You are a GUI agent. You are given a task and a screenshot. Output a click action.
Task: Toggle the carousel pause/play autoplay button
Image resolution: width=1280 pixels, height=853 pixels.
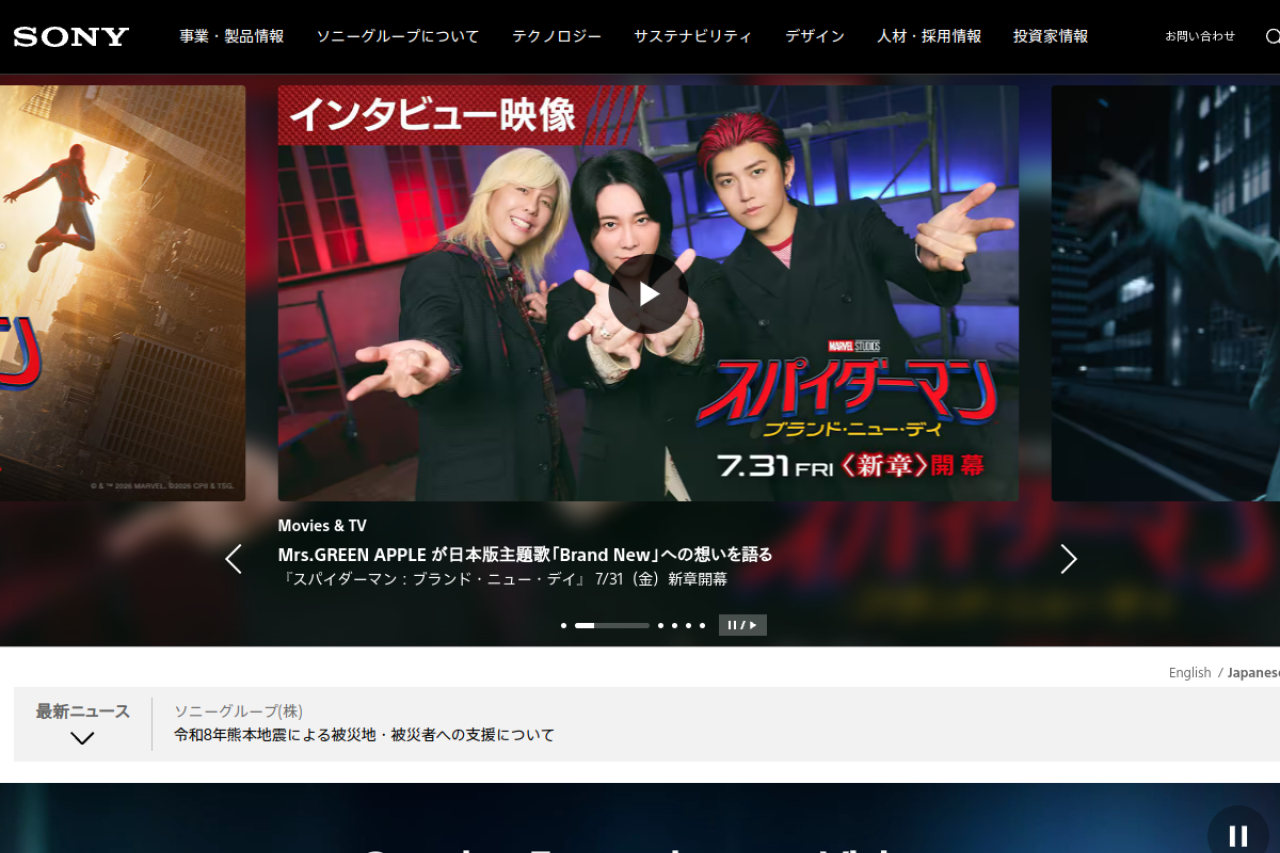point(743,625)
